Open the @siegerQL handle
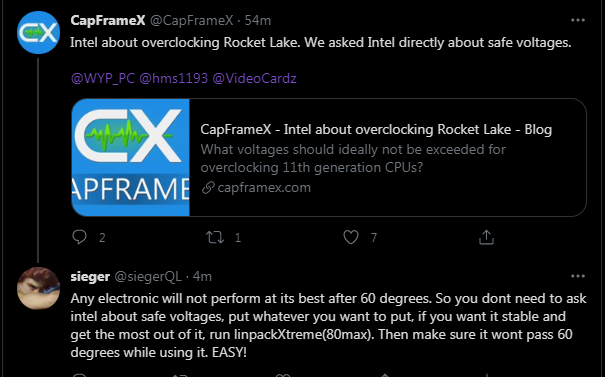 tap(148, 276)
